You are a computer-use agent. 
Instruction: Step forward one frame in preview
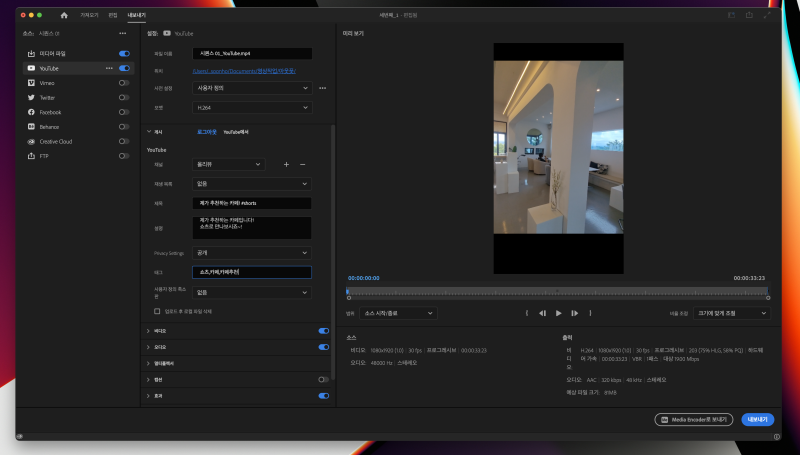pyautogui.click(x=576, y=313)
